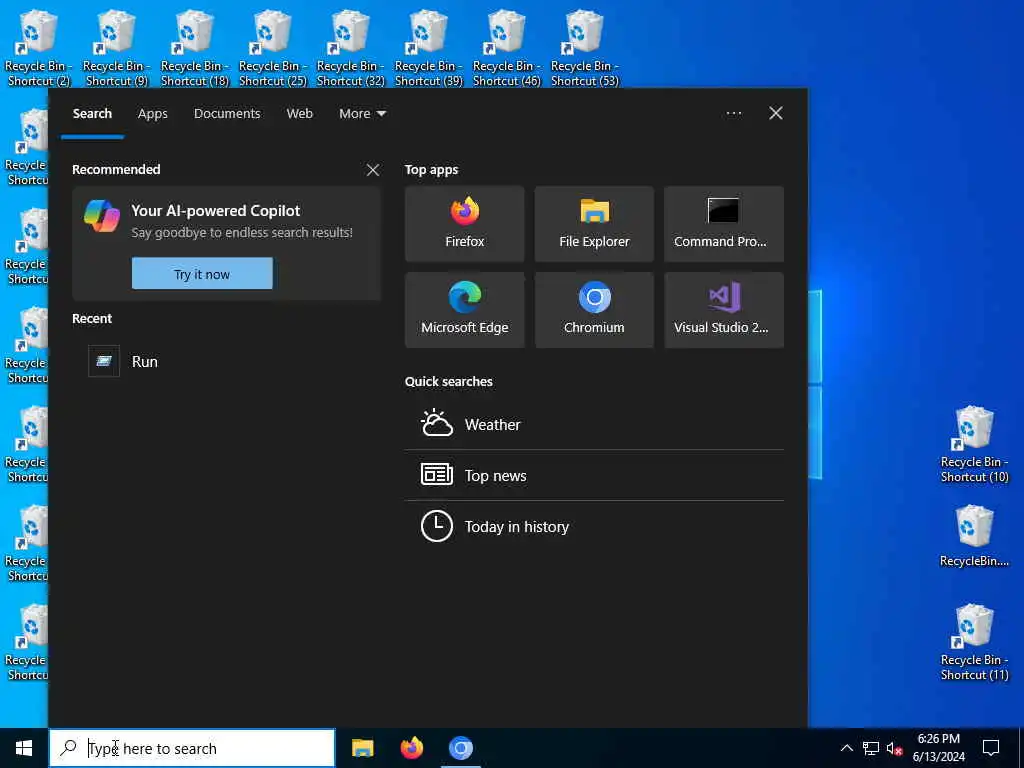
Task: Show hidden system tray icons
Action: tap(846, 748)
